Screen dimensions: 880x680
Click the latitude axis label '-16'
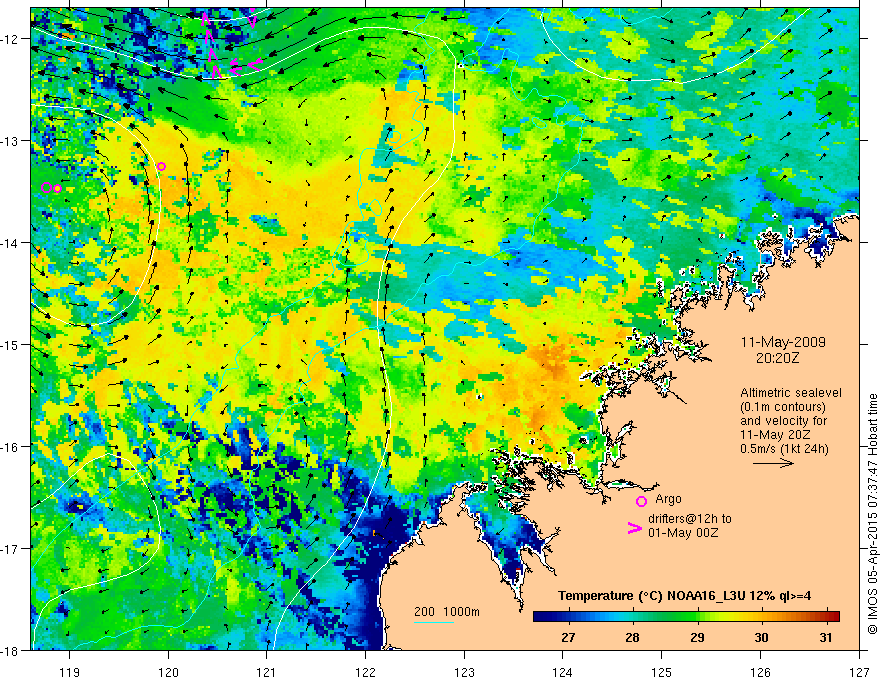point(11,447)
